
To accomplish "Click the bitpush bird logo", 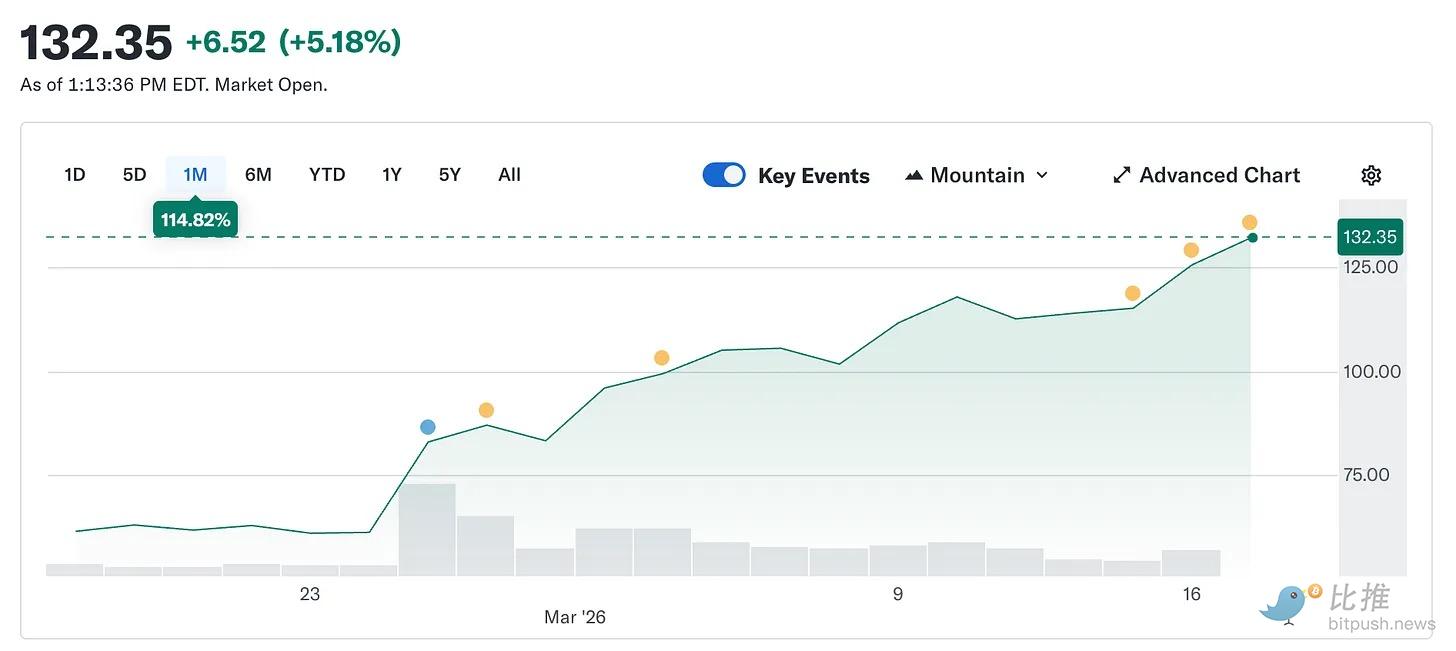I will click(1286, 603).
